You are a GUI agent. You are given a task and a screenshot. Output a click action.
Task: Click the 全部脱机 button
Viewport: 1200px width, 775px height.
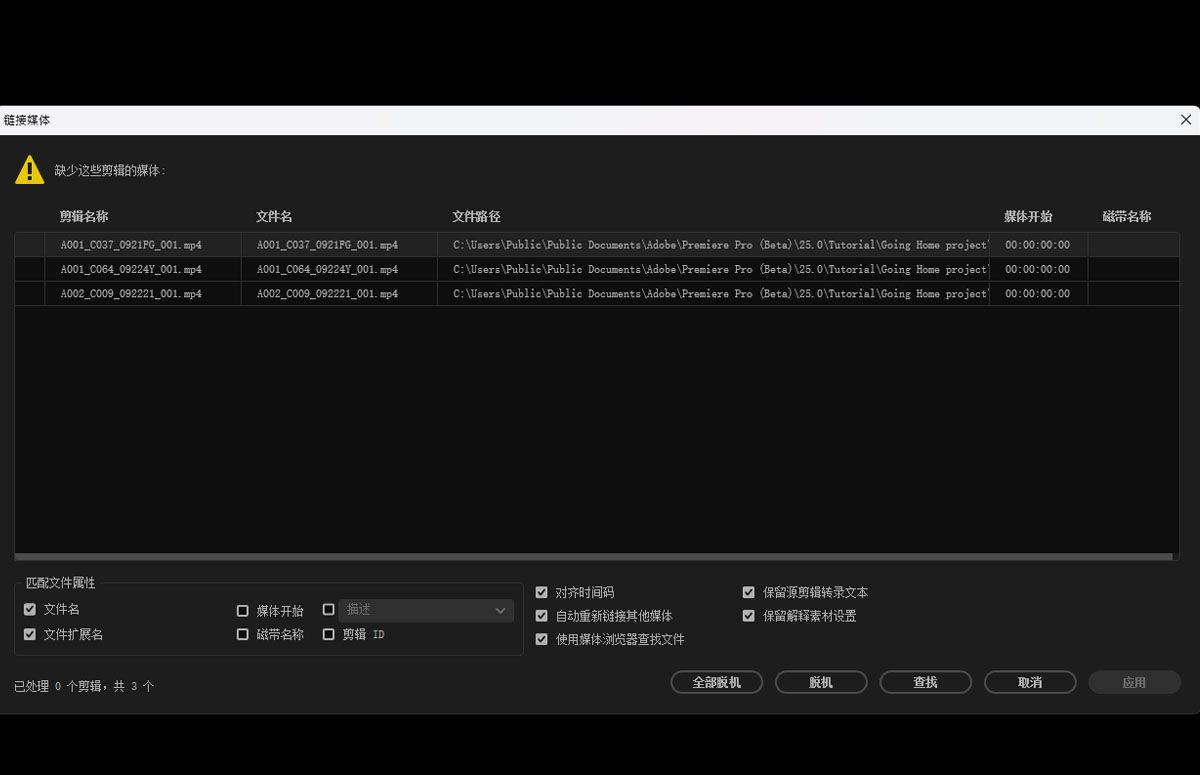pos(716,682)
